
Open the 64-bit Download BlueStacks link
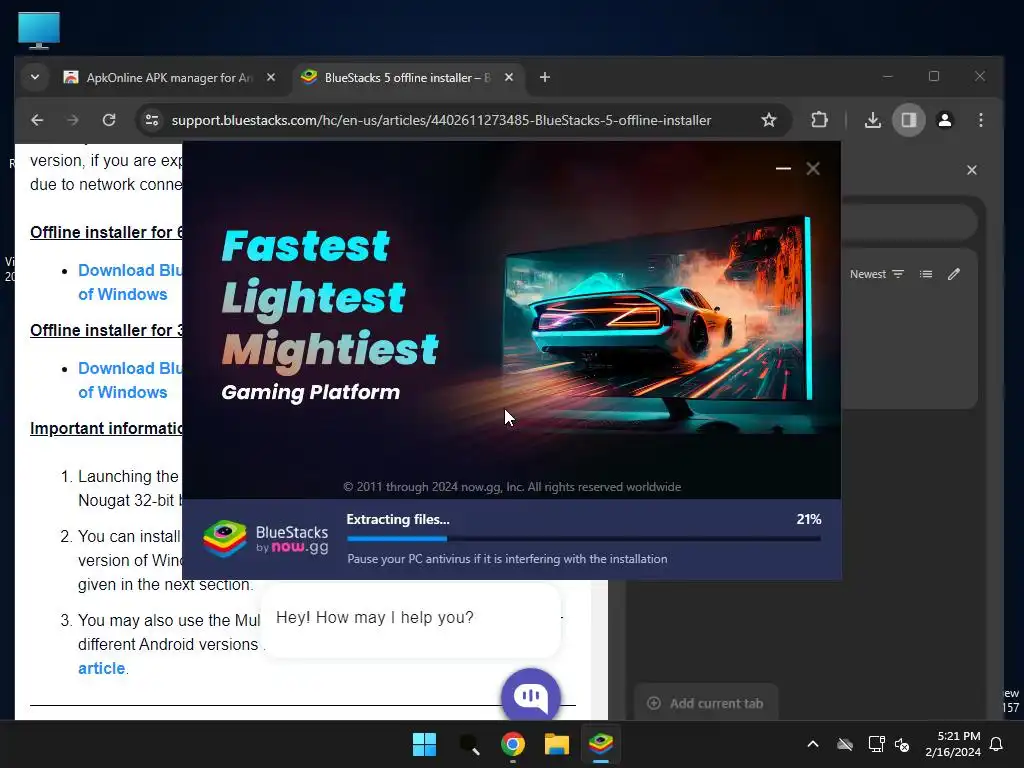(131, 282)
